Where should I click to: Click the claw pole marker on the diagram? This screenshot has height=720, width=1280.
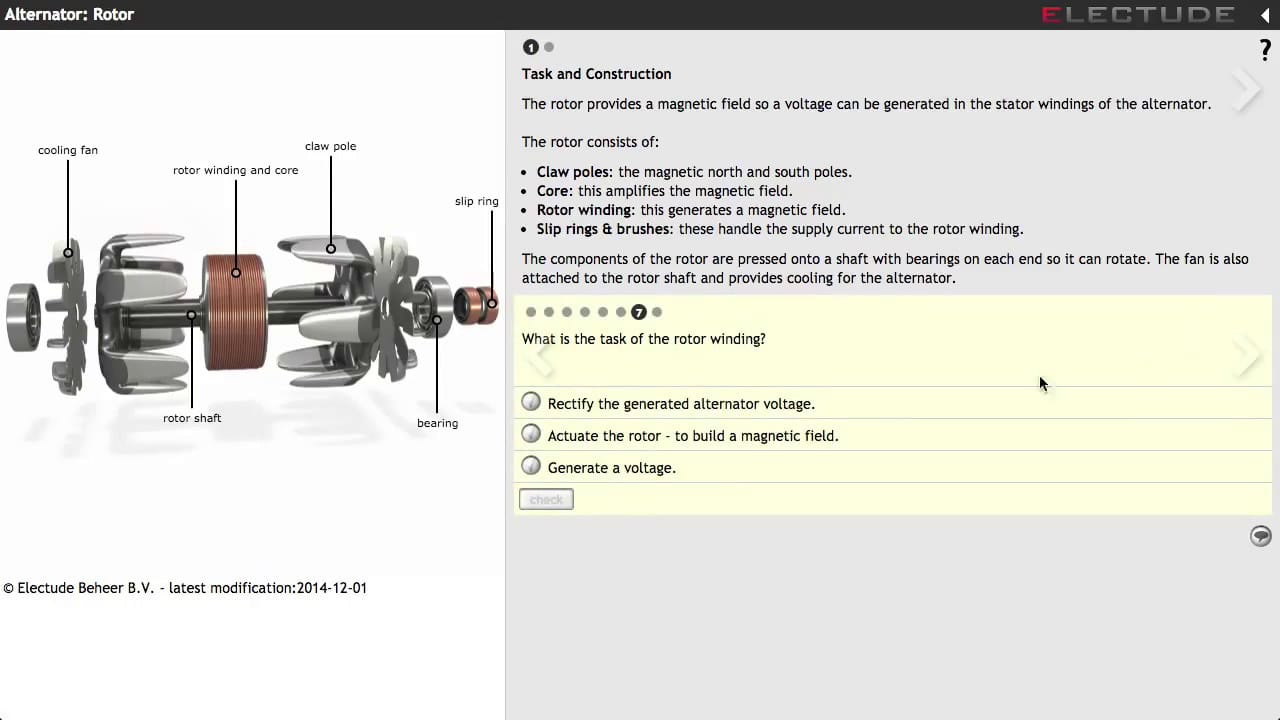pos(330,248)
